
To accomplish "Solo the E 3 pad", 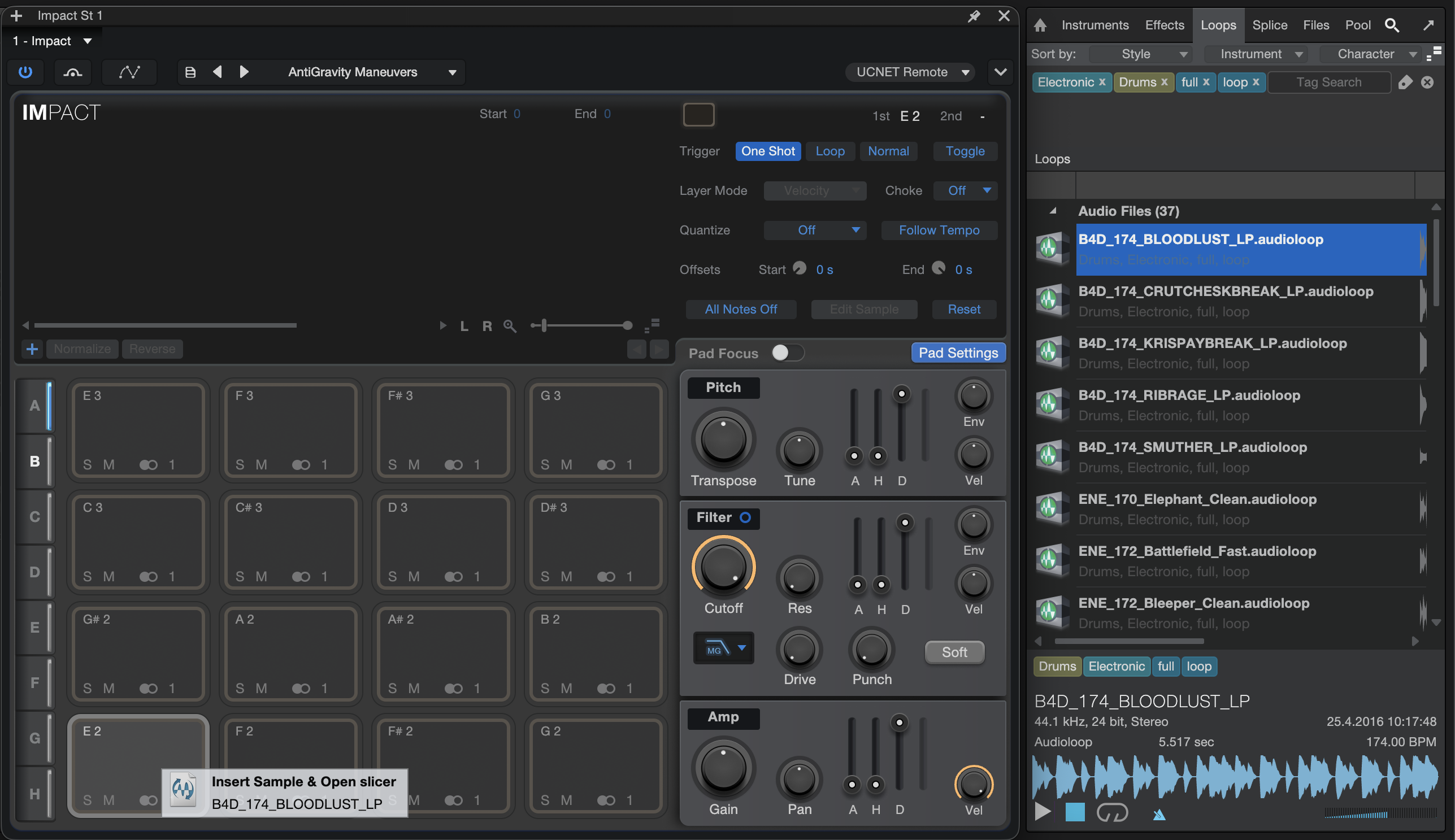I will [87, 464].
